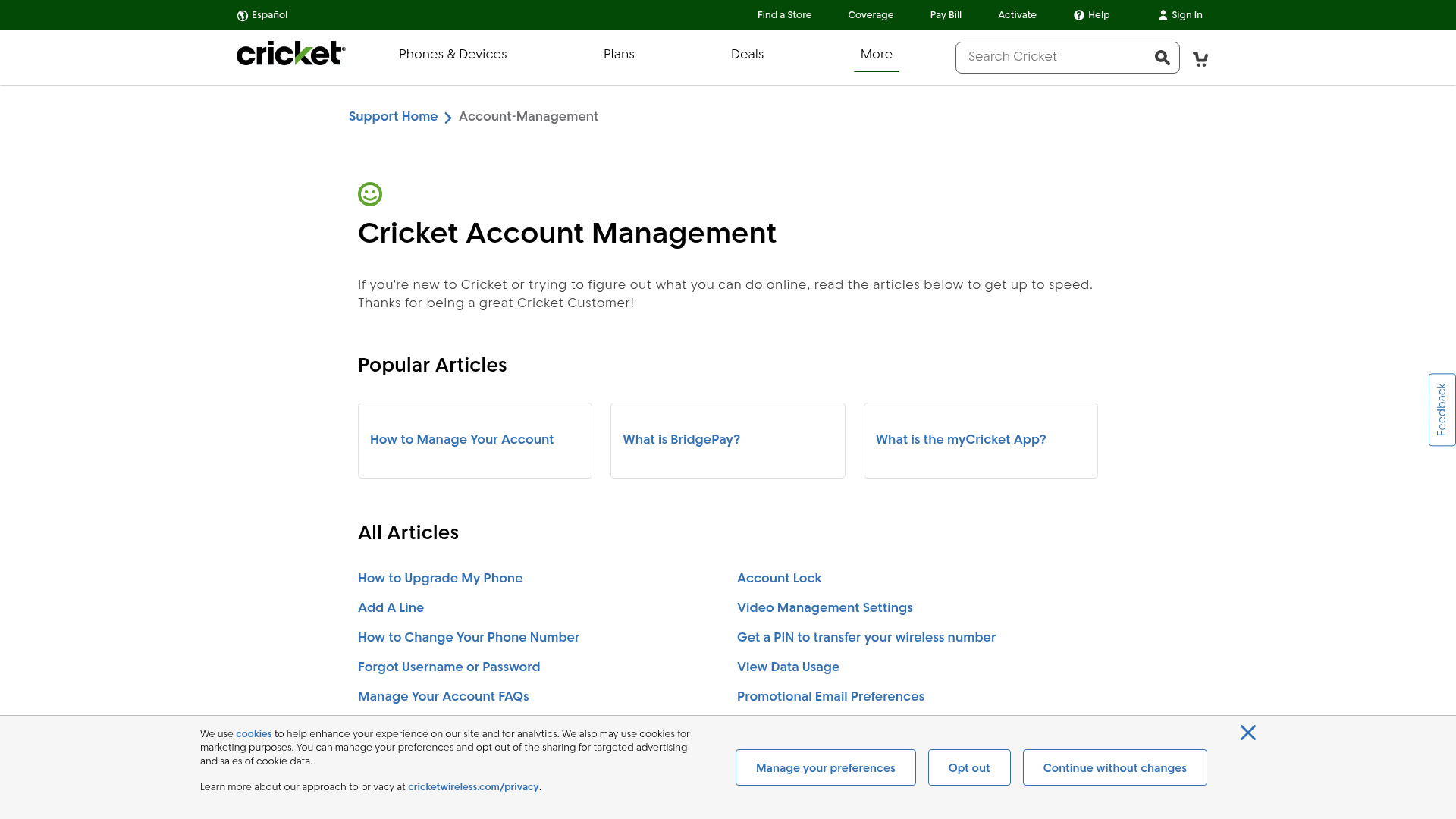Open How to Manage Your Account card

tap(475, 441)
